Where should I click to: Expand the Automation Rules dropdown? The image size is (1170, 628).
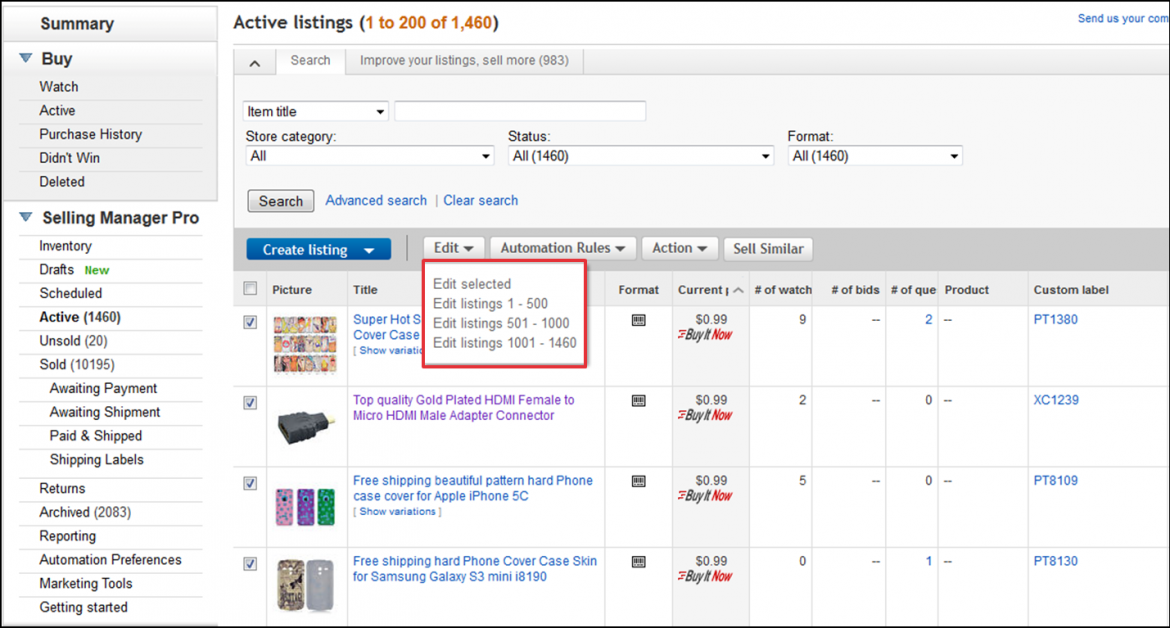564,248
